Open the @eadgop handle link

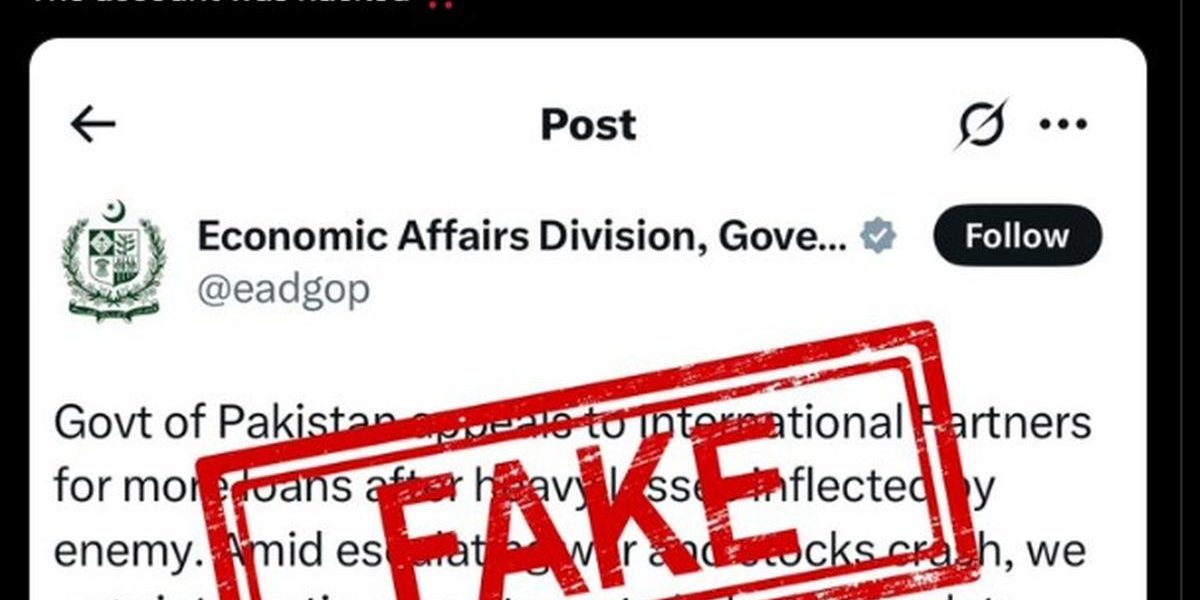click(283, 289)
